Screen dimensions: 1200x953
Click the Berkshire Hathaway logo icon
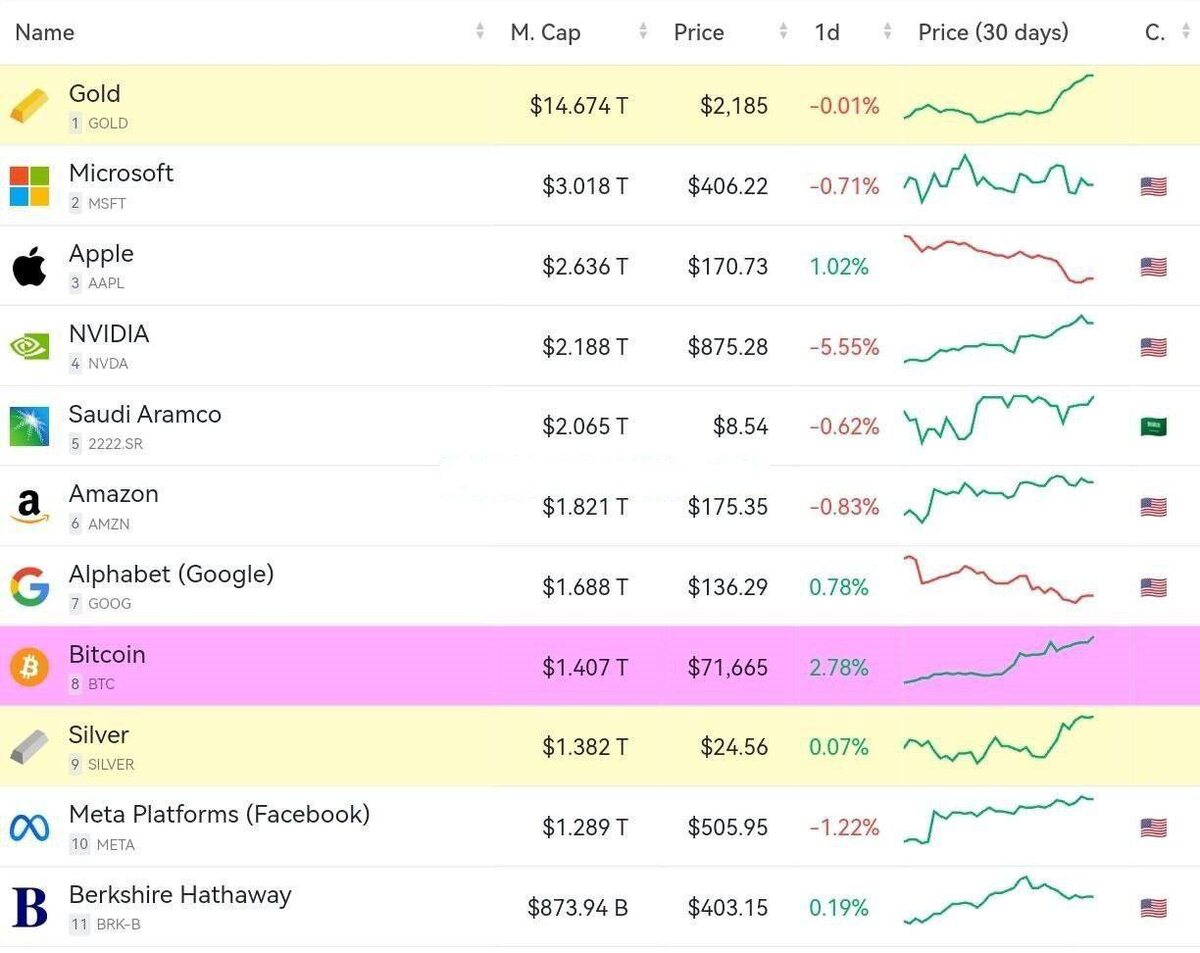coord(29,908)
